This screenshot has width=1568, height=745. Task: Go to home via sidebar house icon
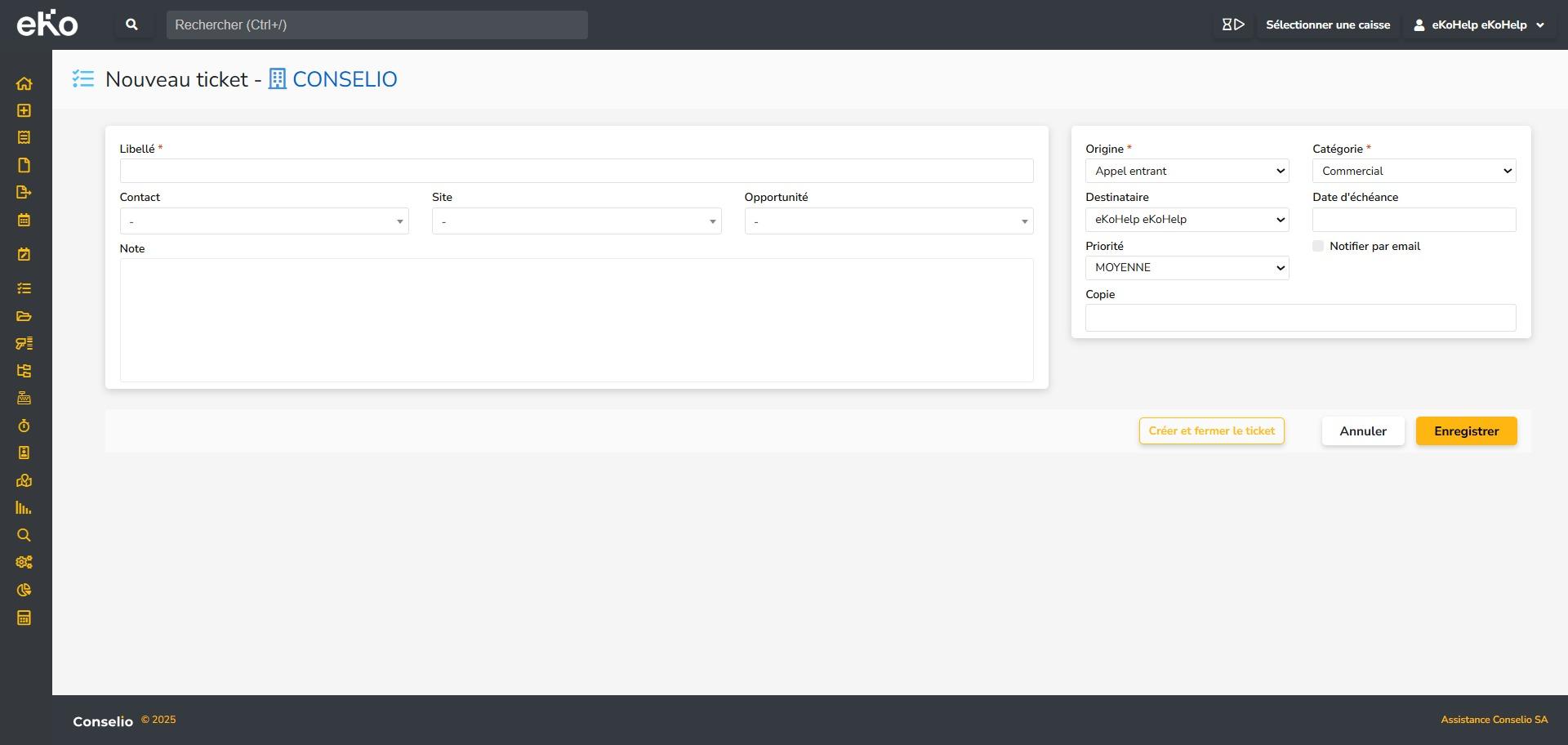pyautogui.click(x=24, y=83)
